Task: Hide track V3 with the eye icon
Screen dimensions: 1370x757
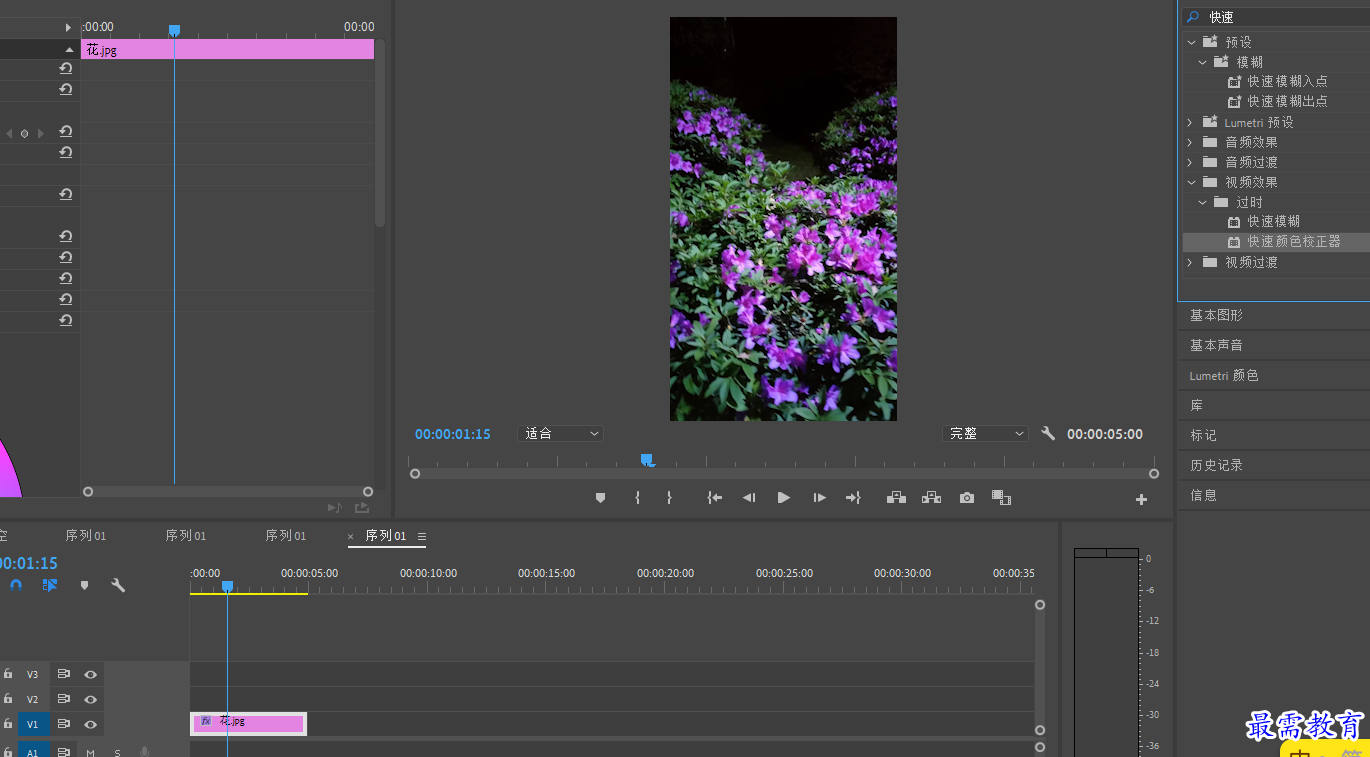Action: click(x=90, y=675)
